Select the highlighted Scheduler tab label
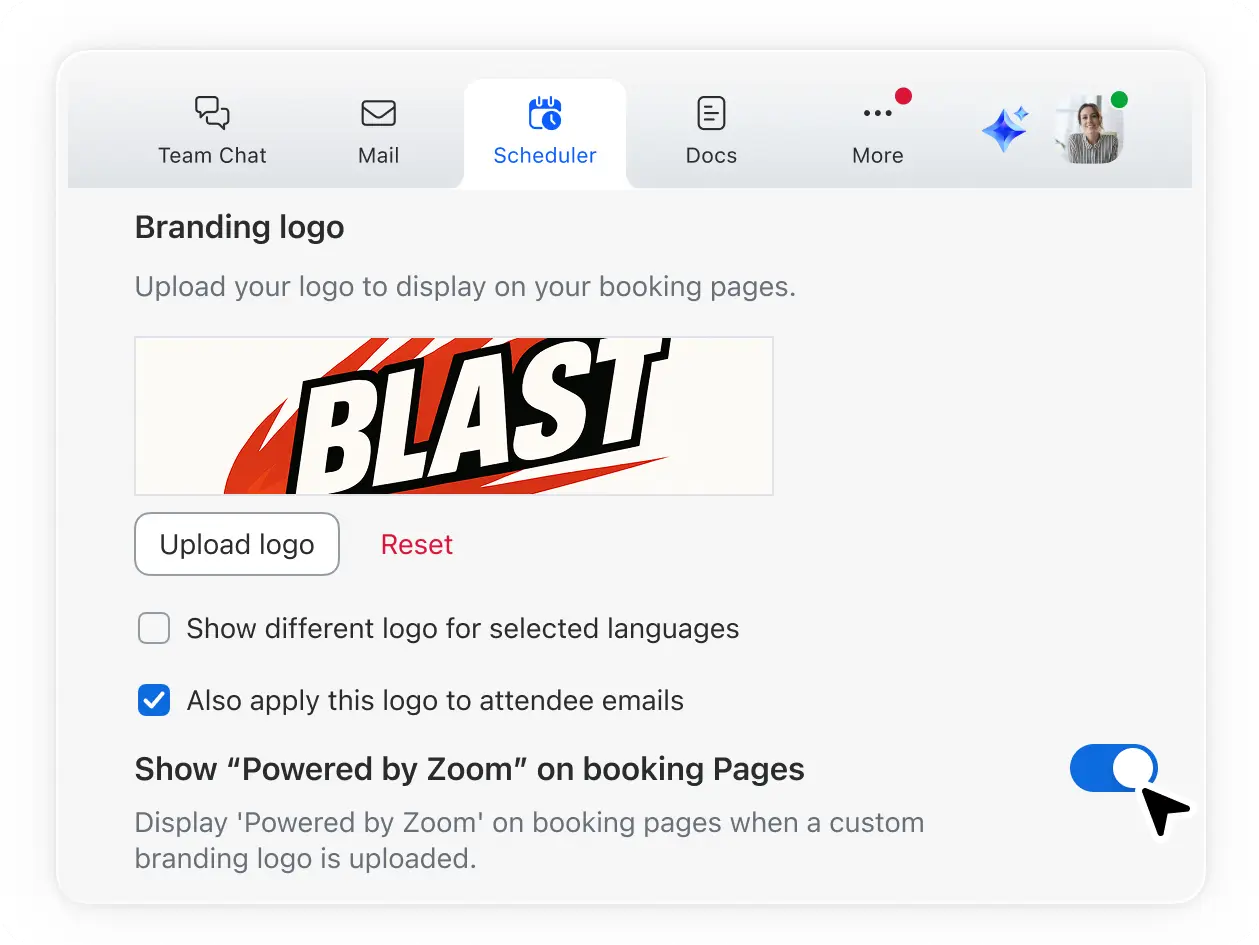1259x945 pixels. click(x=545, y=155)
